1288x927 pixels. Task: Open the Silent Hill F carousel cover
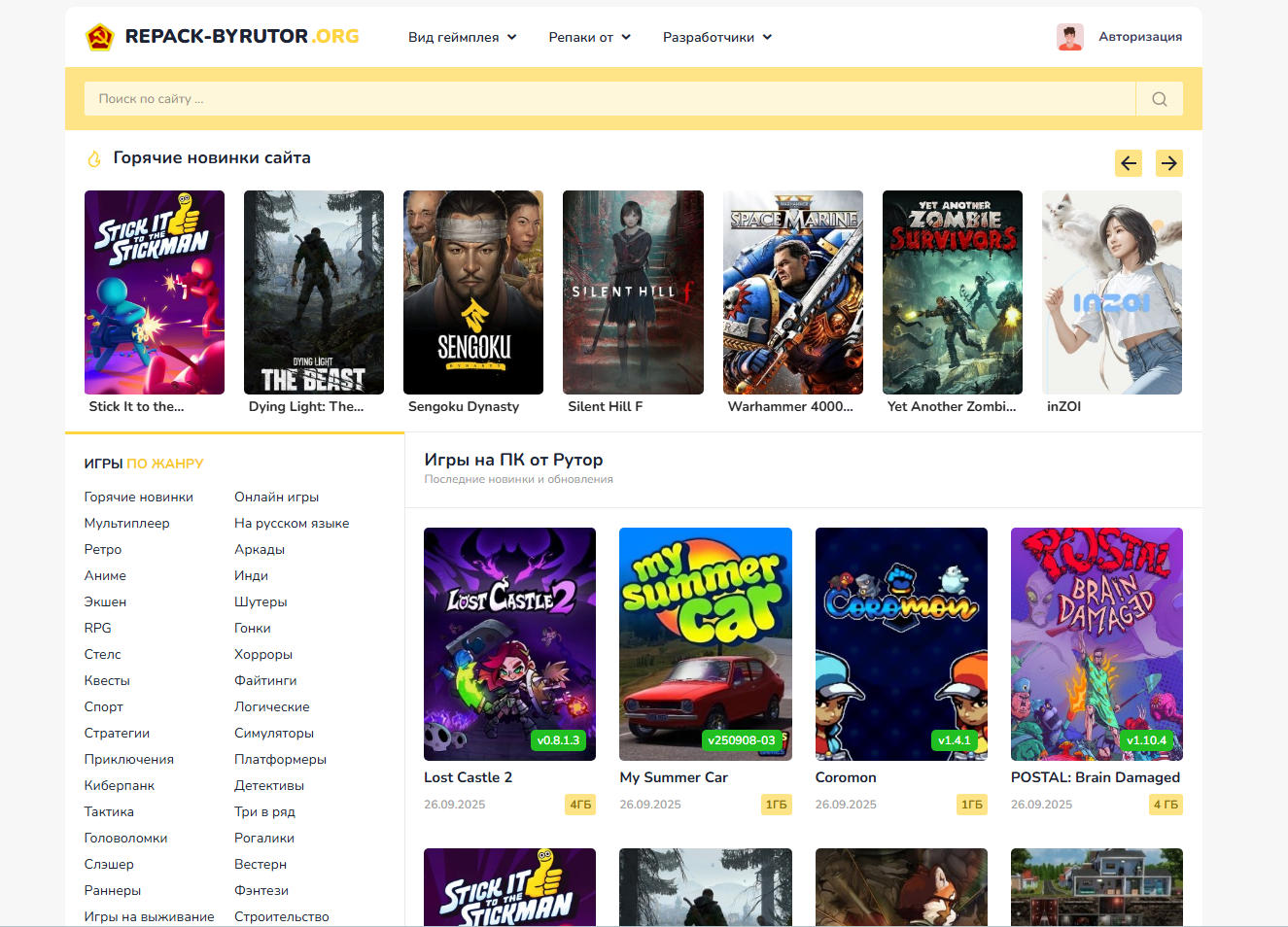point(633,292)
